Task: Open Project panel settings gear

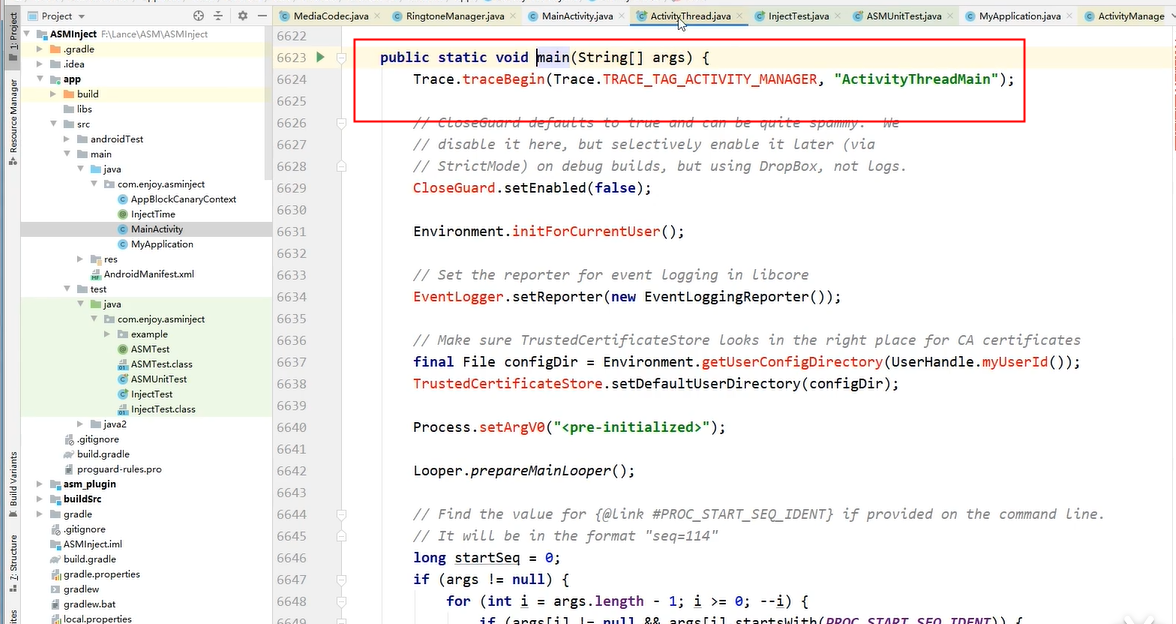Action: click(x=243, y=16)
